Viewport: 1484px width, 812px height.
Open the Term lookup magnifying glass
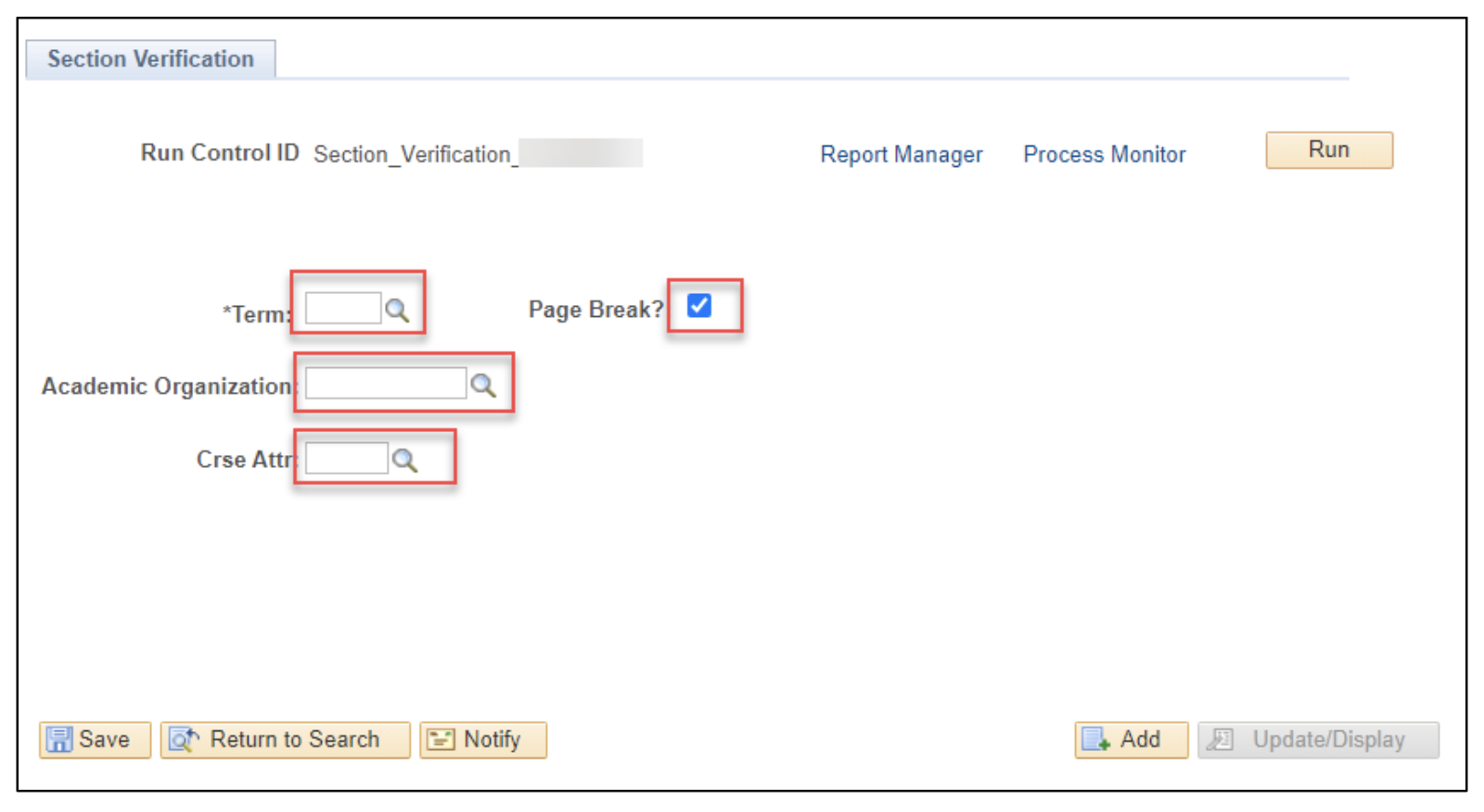click(x=397, y=311)
